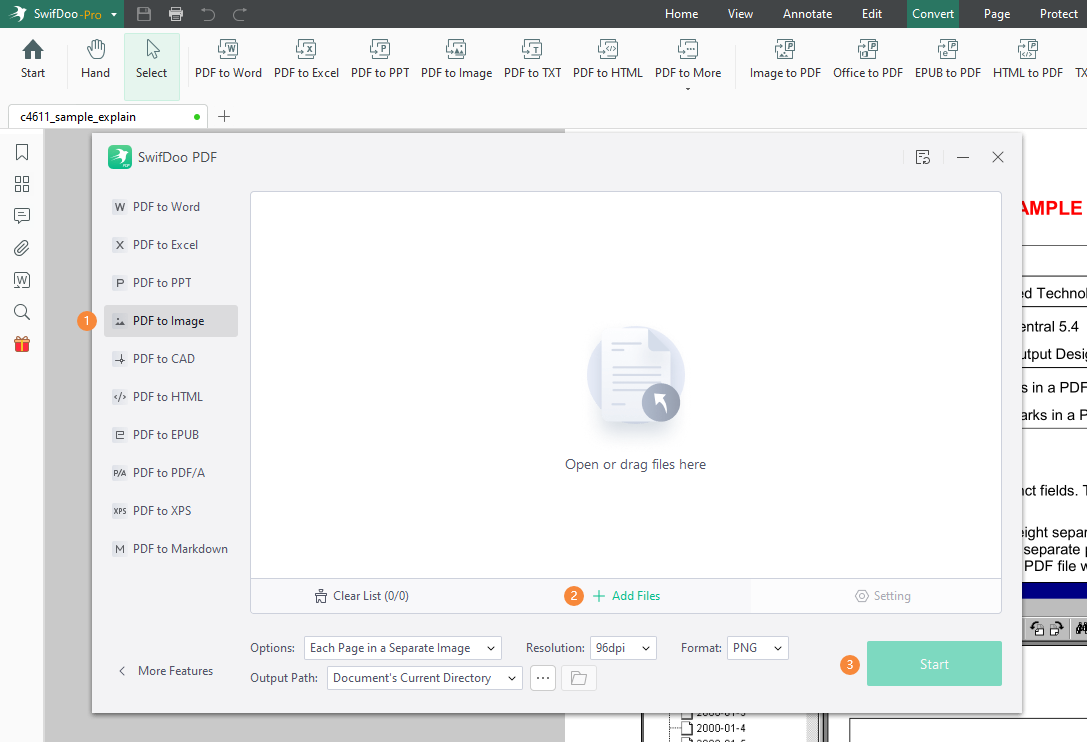Screen dimensions: 1087x742
Task: Click the Print icon in title bar
Action: tap(176, 14)
